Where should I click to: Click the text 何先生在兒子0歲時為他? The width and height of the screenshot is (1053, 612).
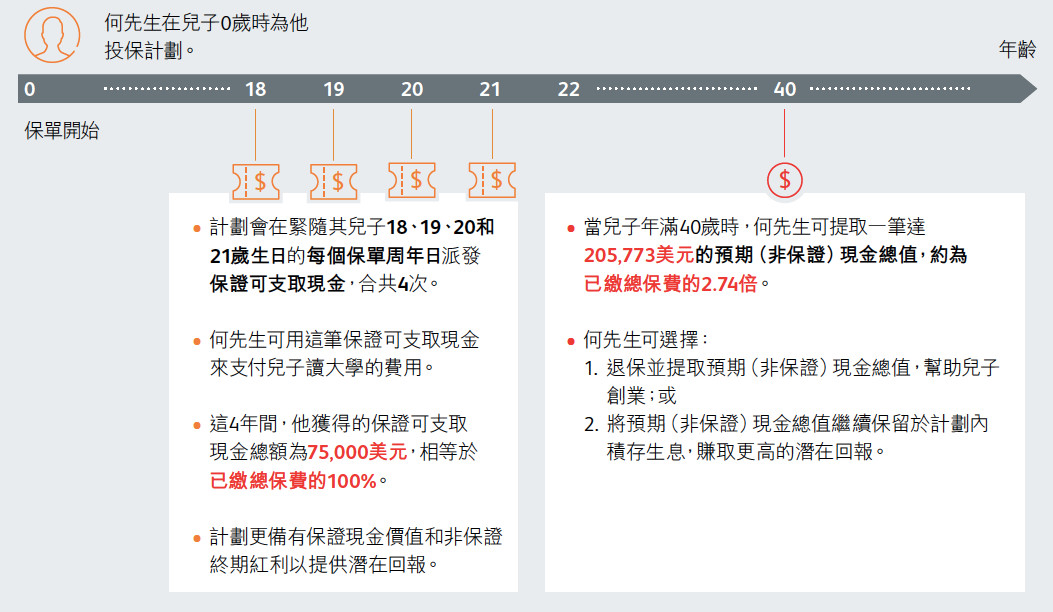[206, 23]
